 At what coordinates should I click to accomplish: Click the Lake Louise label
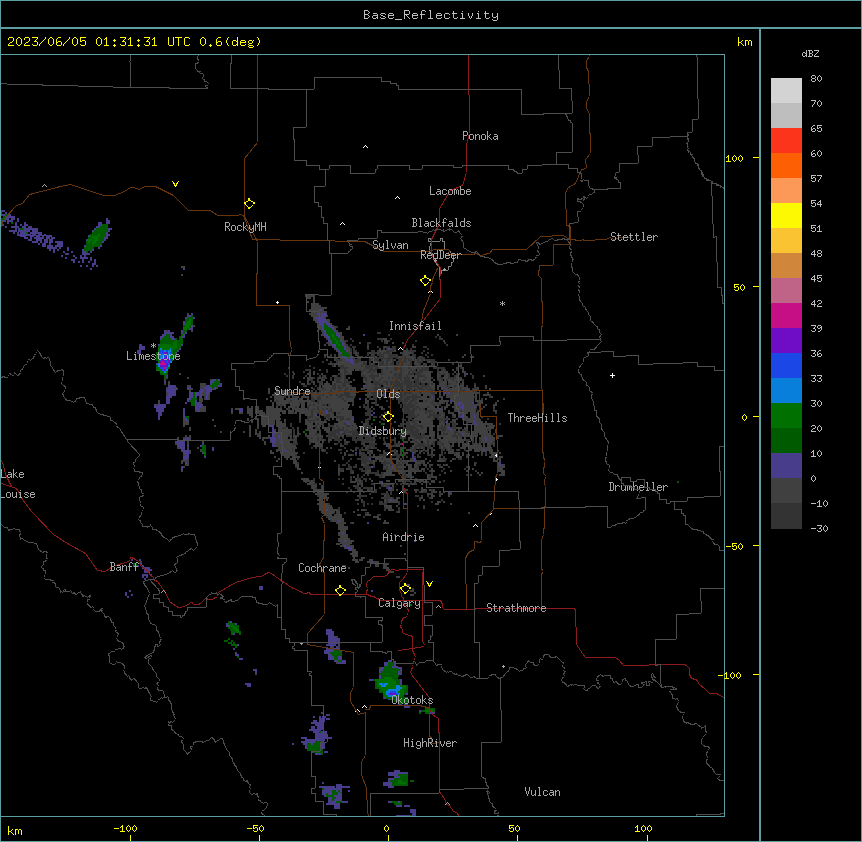coord(18,484)
